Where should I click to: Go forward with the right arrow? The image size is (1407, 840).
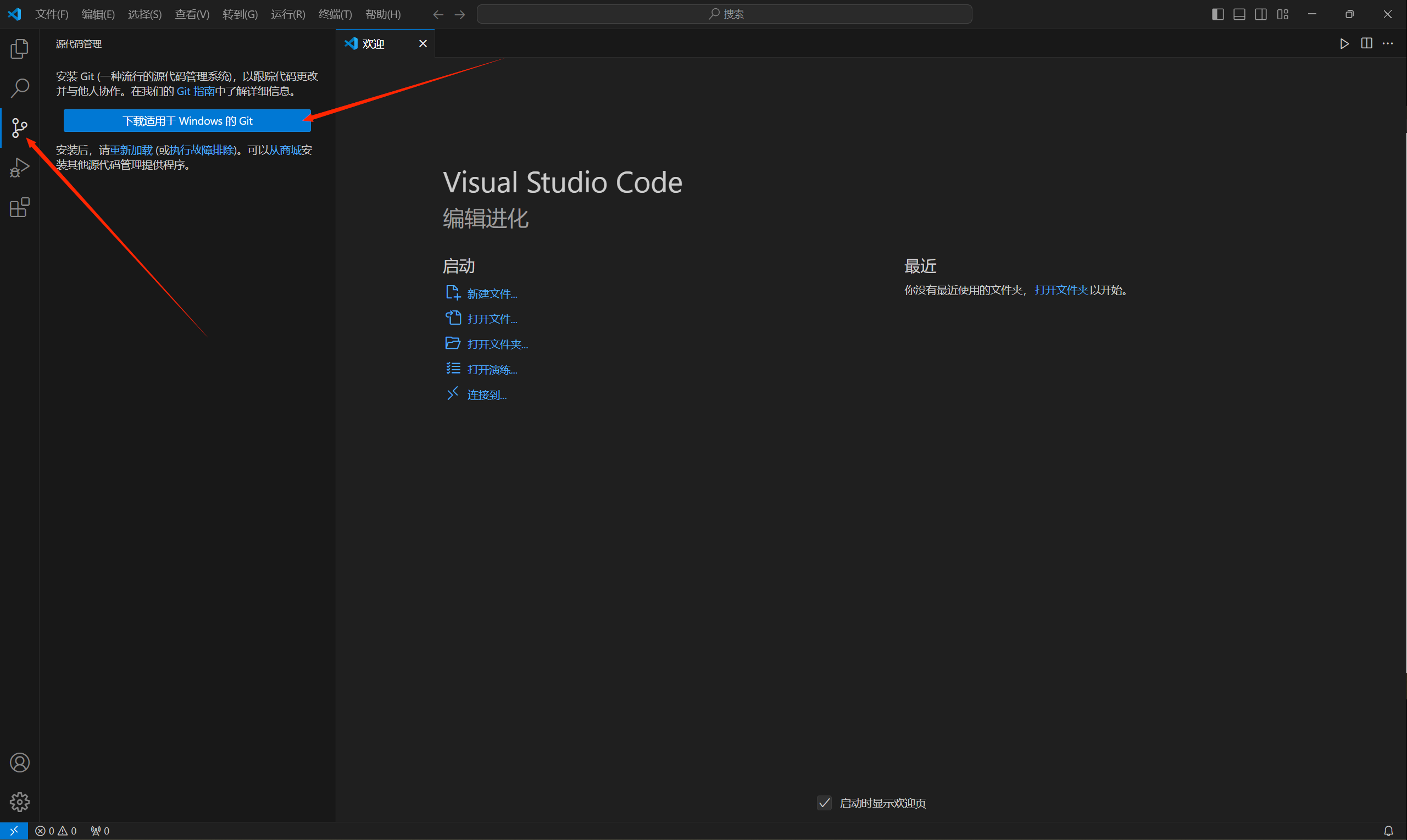[460, 14]
